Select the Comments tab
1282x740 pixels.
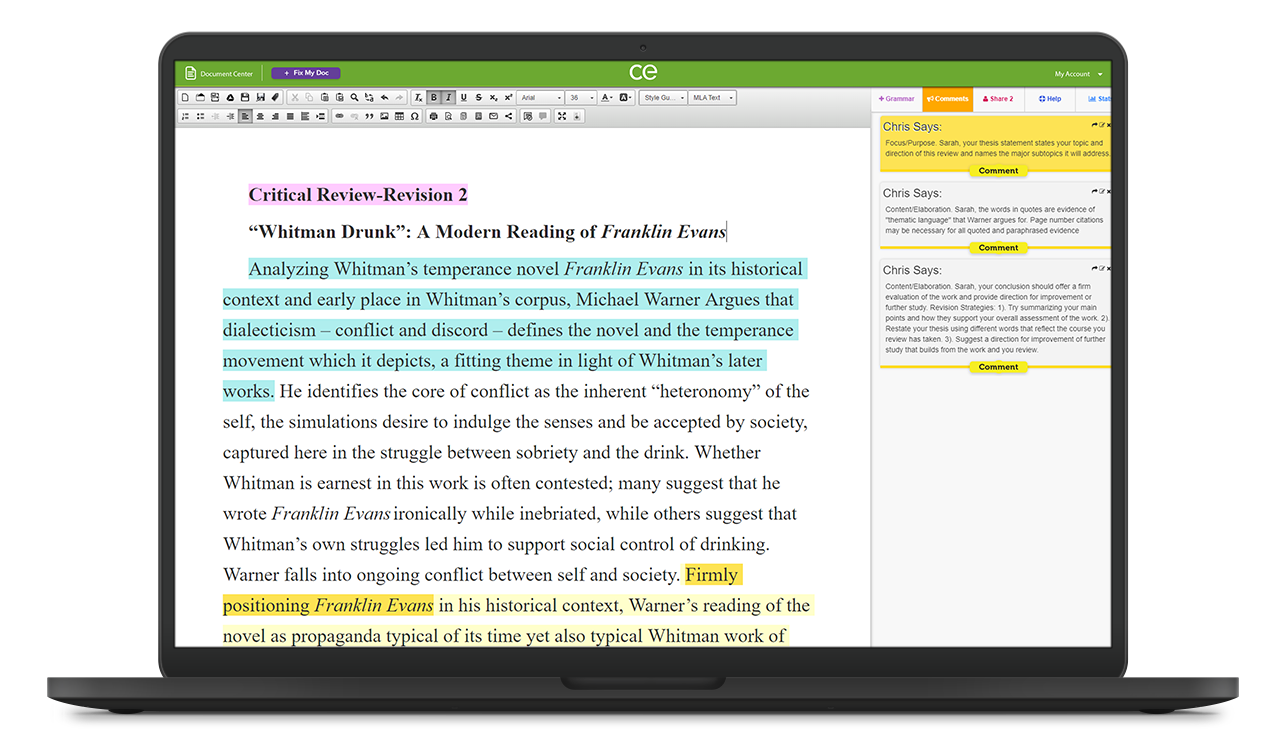[947, 99]
